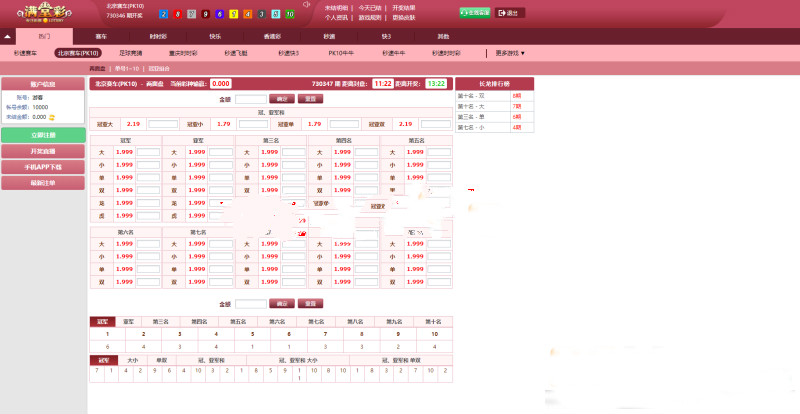Viewport: 800px width, 414px height.
Task: Click the 满堂彩 lottery logo
Action: coord(43,12)
